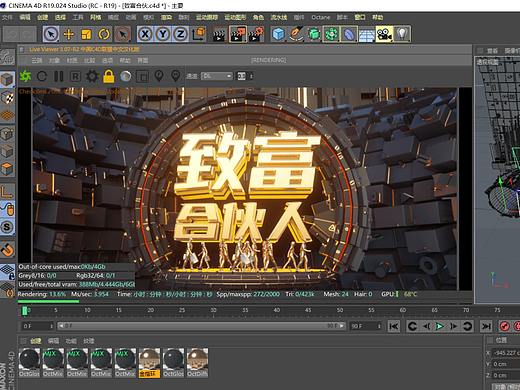Activate the Scale tool
Screen dimensions: 520x390
pyautogui.click(x=87, y=34)
